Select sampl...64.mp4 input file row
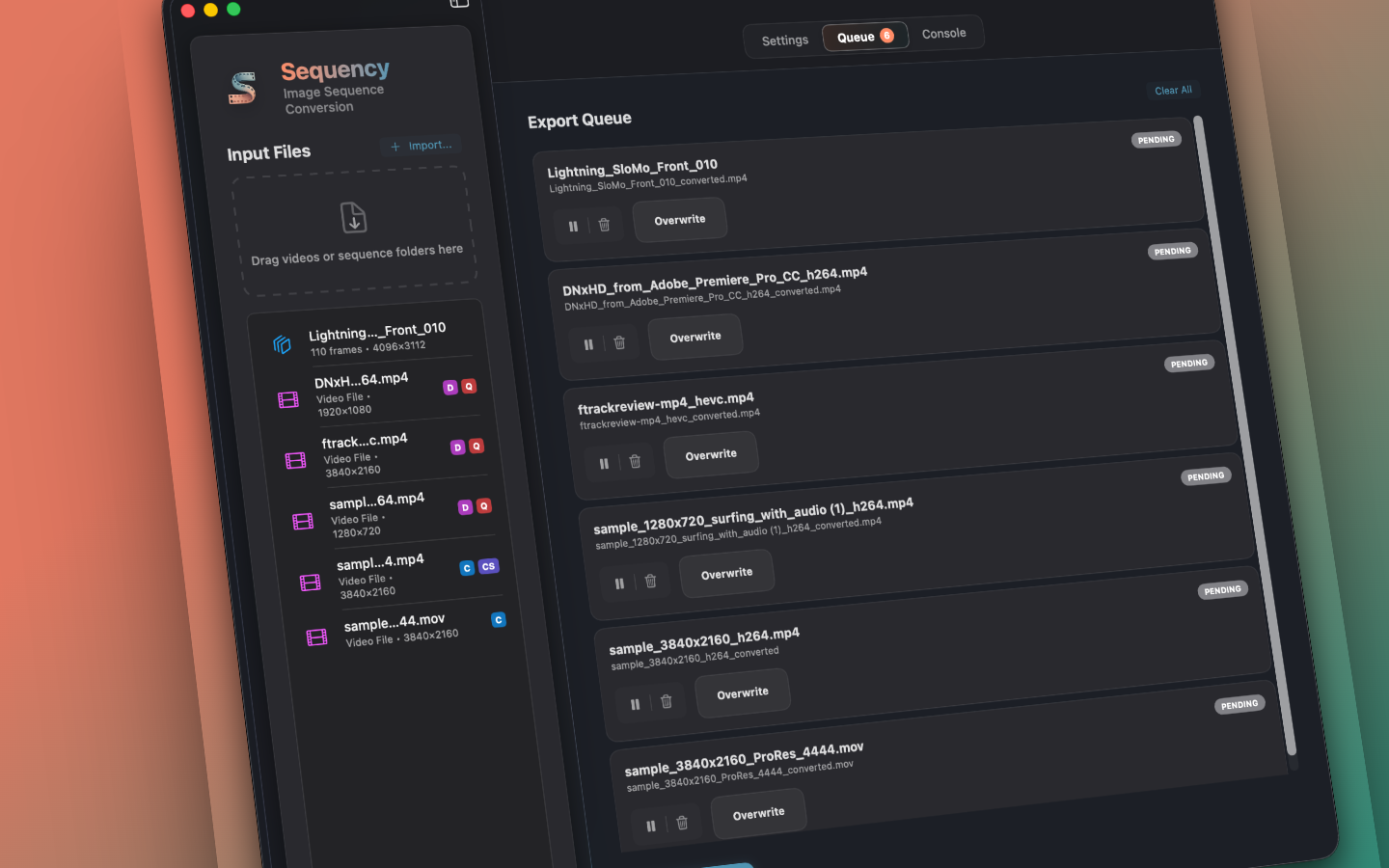 pos(395,514)
